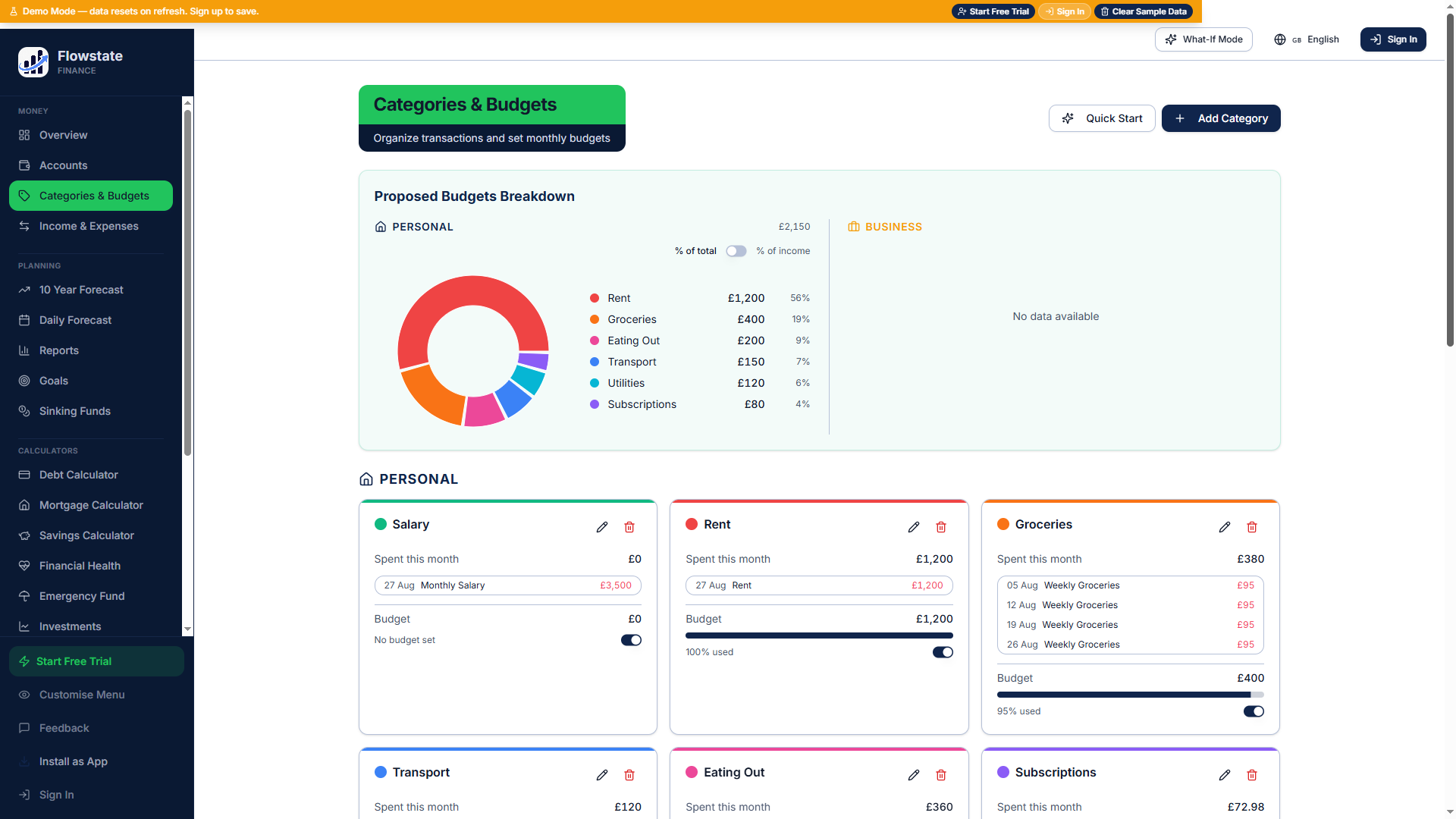Toggle the Groceries budget switch

coord(1254,711)
